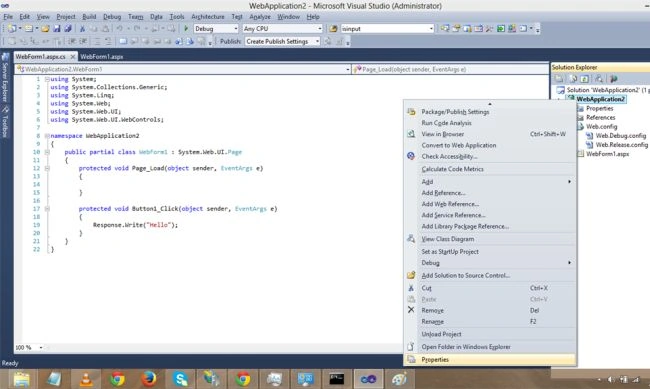Open the Architecture menu

(x=208, y=17)
